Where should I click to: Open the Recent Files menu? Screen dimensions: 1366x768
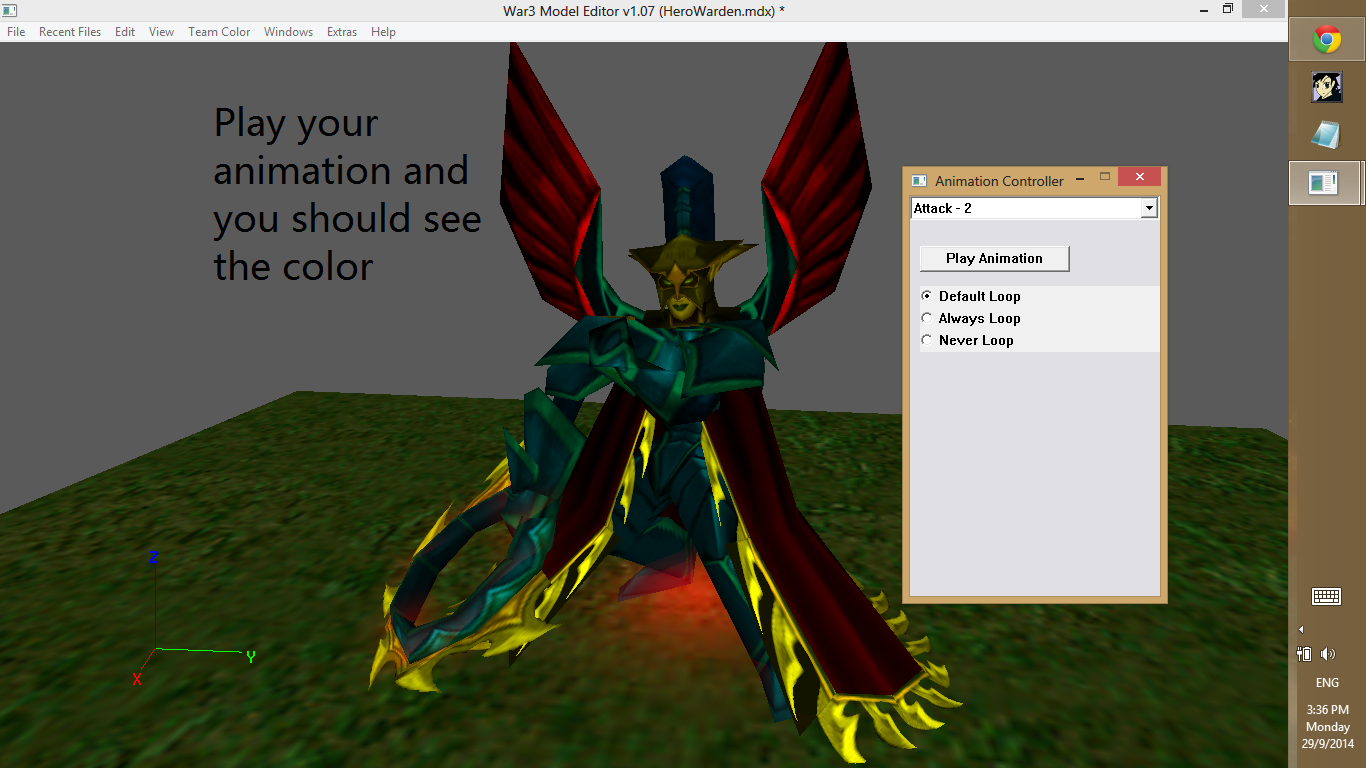(70, 32)
